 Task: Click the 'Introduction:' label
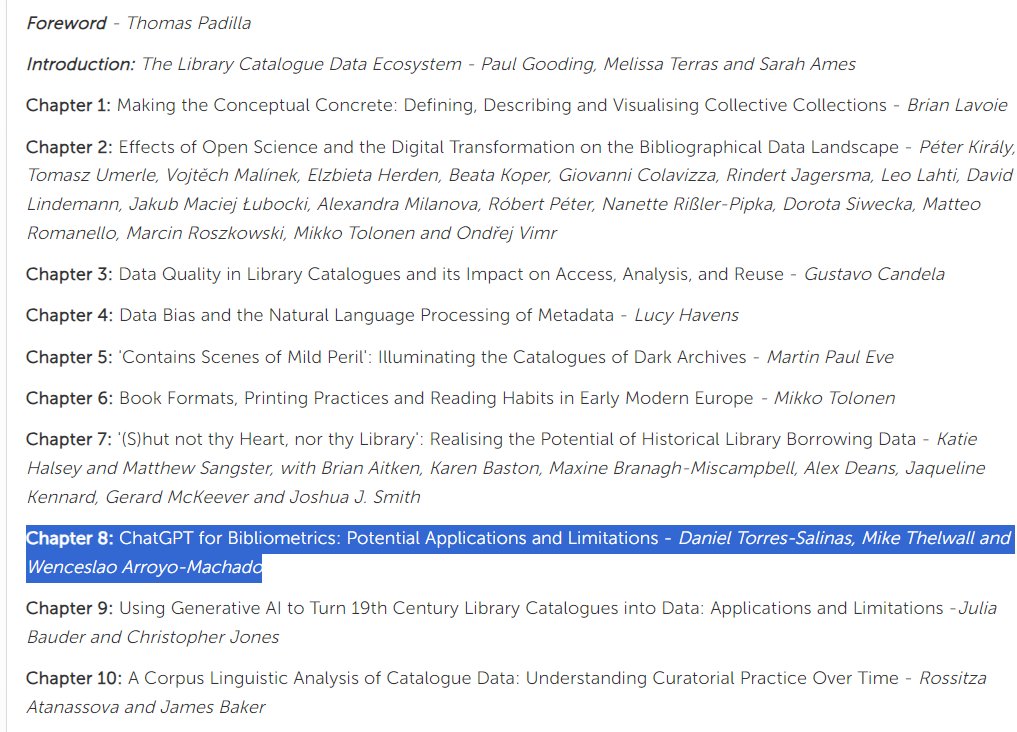pyautogui.click(x=81, y=64)
